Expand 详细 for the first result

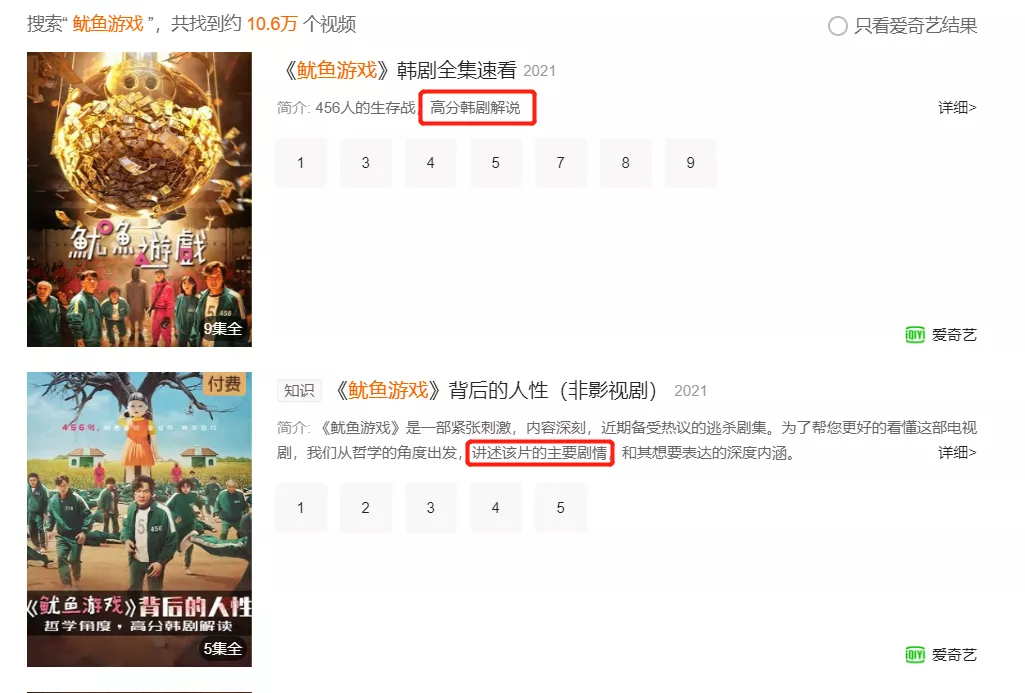click(957, 107)
